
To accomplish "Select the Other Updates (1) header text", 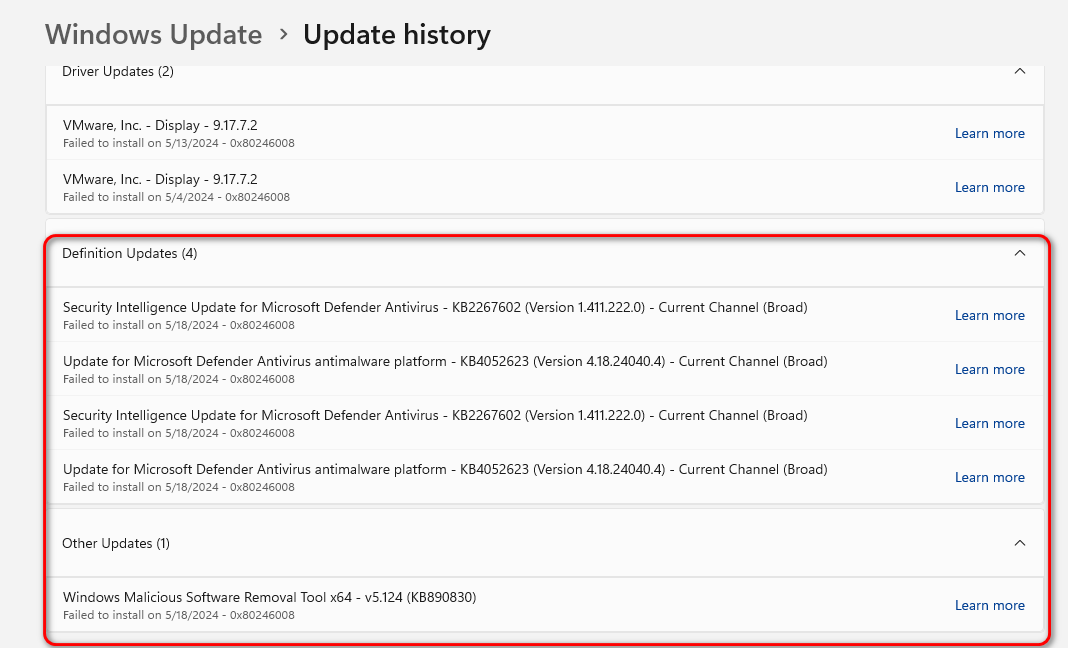I will (116, 544).
